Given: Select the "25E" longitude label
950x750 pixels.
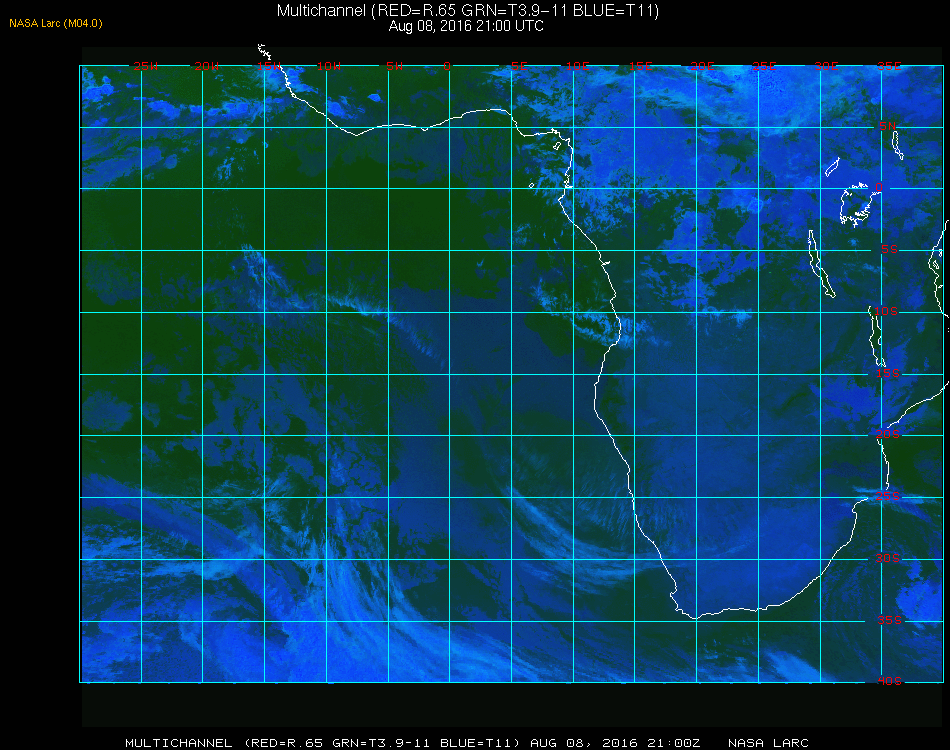Looking at the screenshot, I should 764,66.
